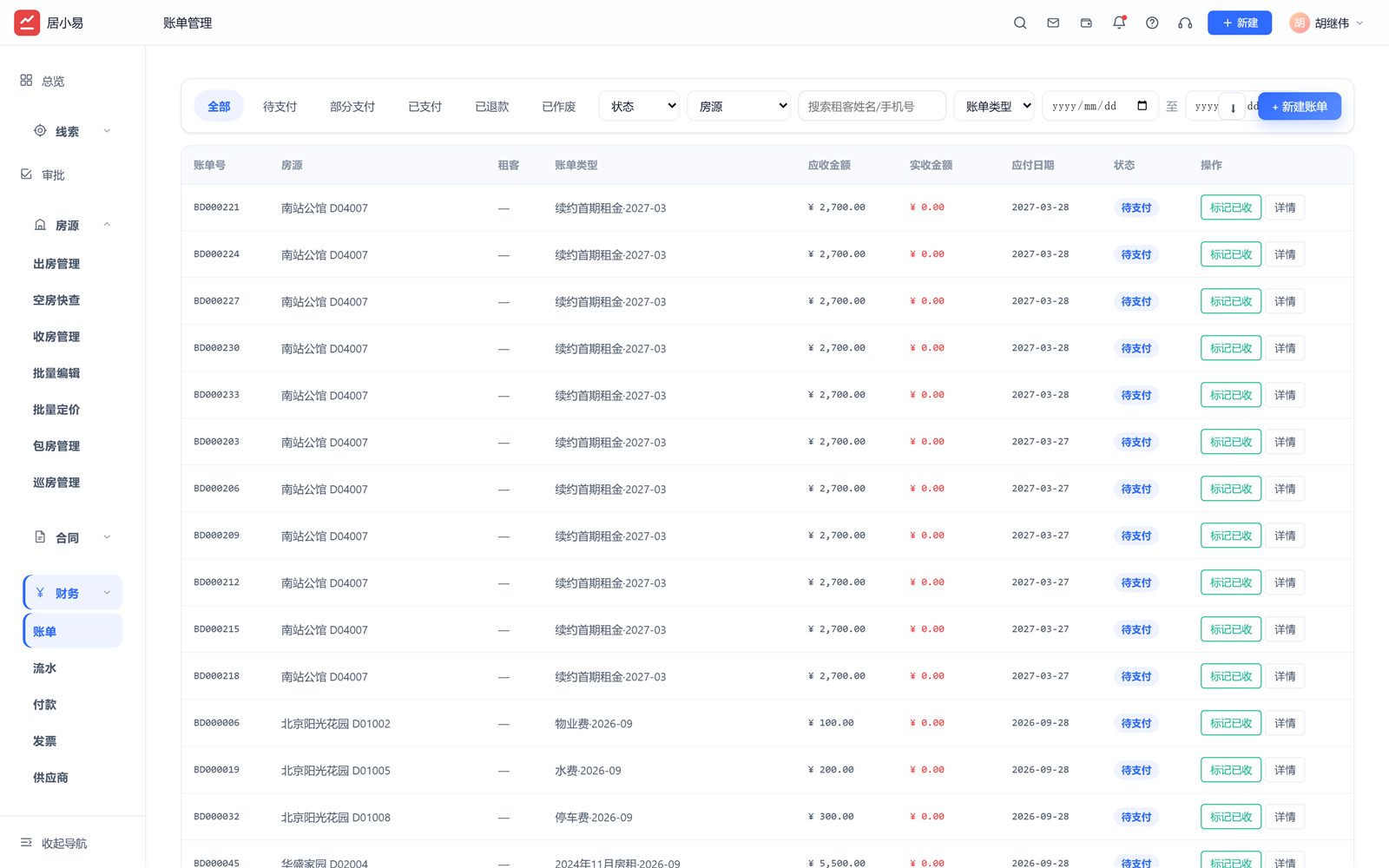This screenshot has width=1389, height=868.
Task: Click the download arrow button beside date filter
Action: click(x=1232, y=107)
